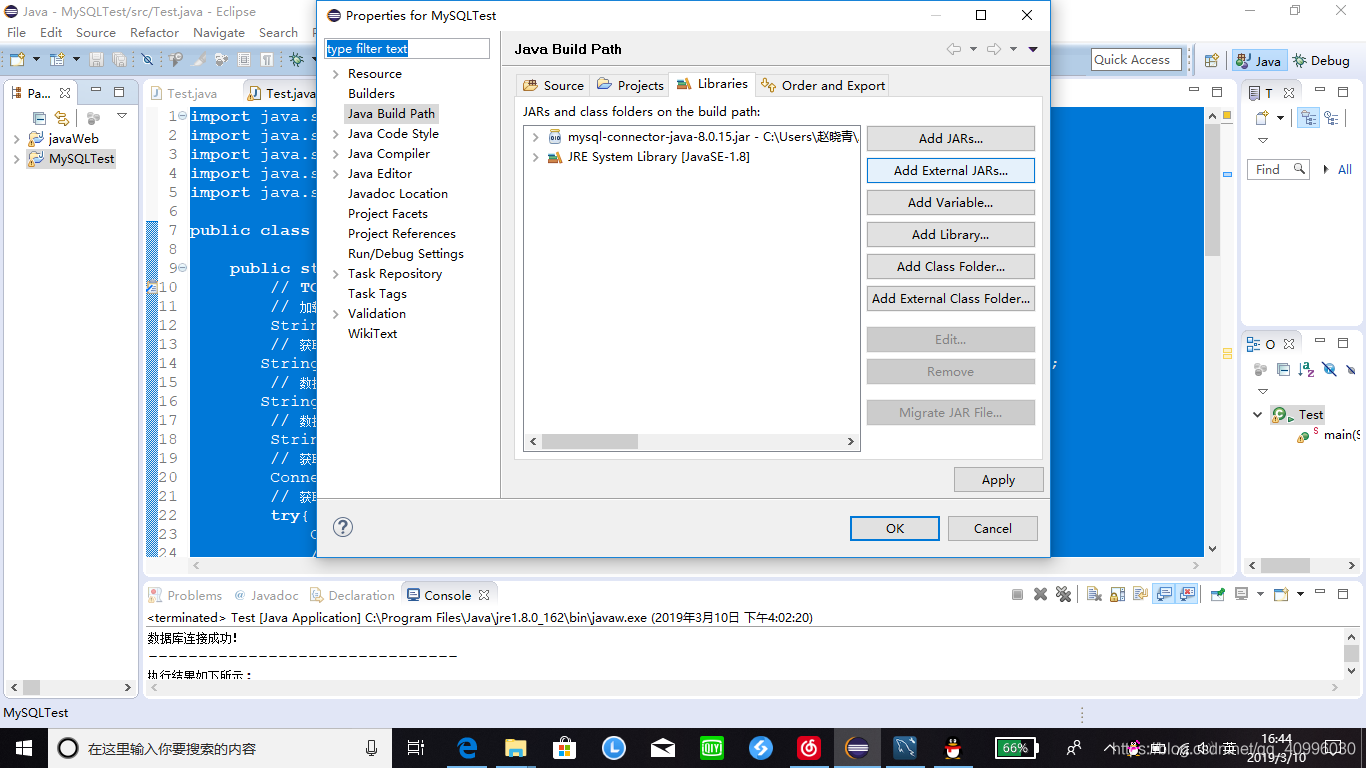This screenshot has width=1366, height=768.
Task: Click the Terminate square icon in Console
Action: 1017,594
